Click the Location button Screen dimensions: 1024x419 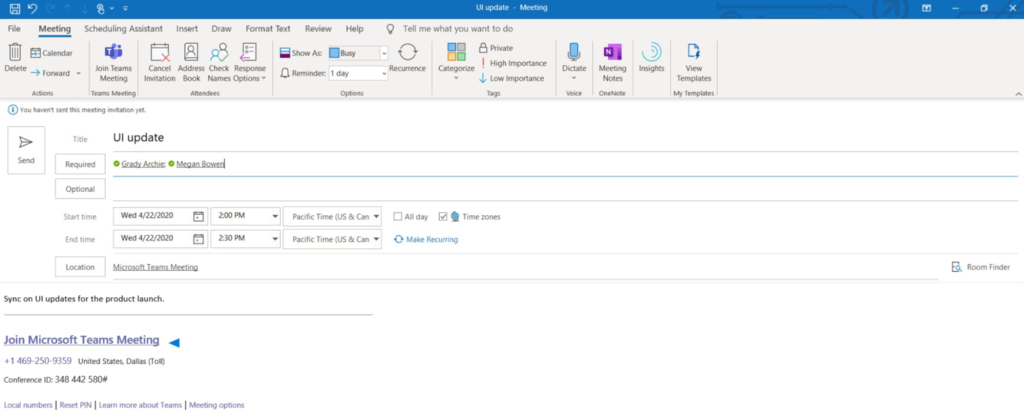(x=80, y=267)
